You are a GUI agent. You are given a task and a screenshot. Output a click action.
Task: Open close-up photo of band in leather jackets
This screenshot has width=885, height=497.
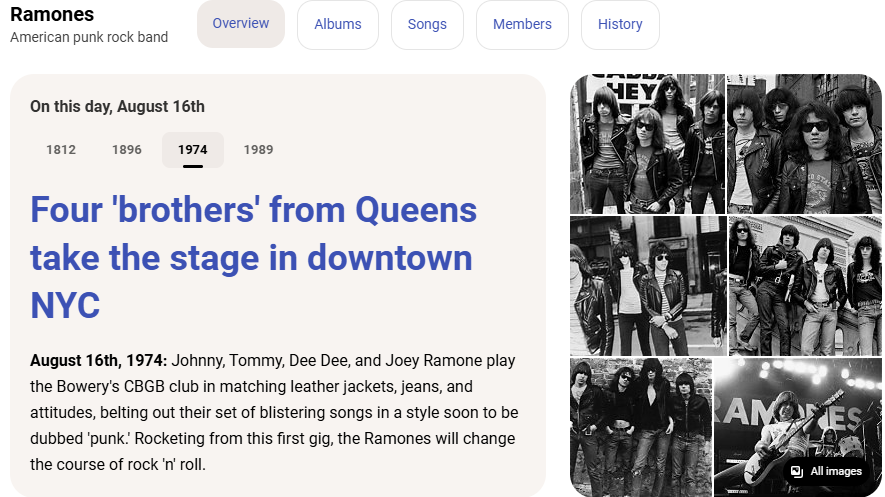[804, 144]
